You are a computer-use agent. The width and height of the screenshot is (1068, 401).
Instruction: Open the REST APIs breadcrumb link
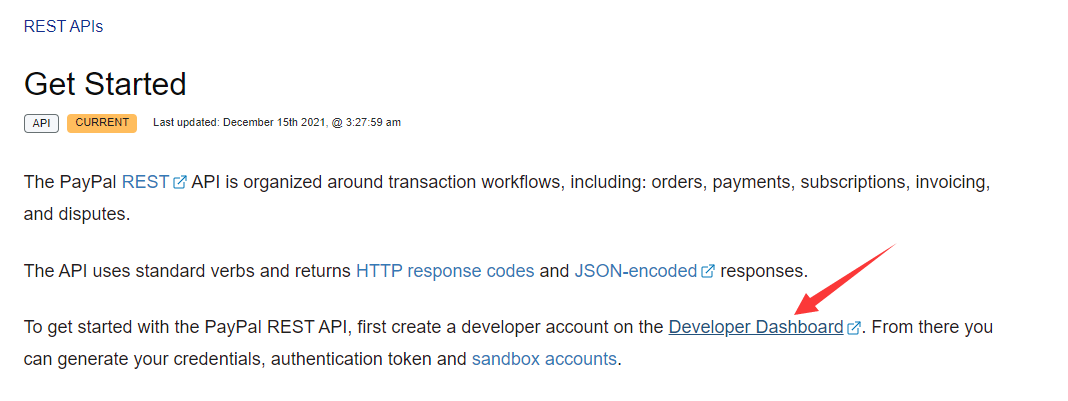(63, 26)
